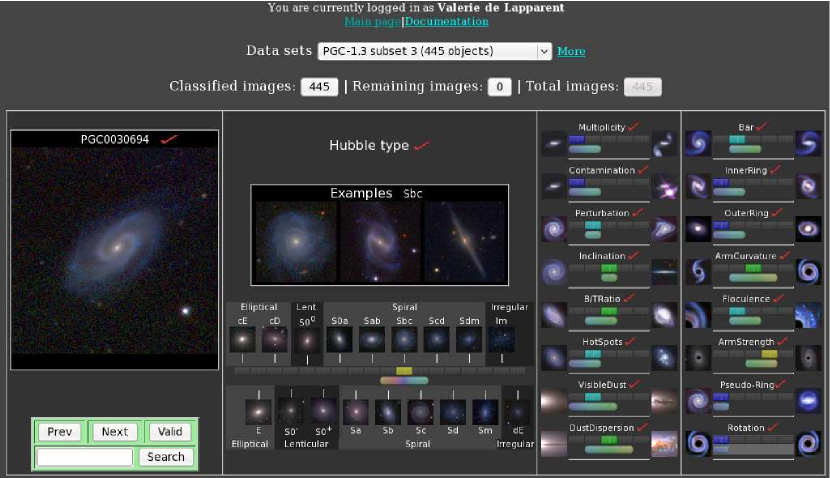Go to the next image with Next
Viewport: 830px width, 478px height.
tap(115, 432)
